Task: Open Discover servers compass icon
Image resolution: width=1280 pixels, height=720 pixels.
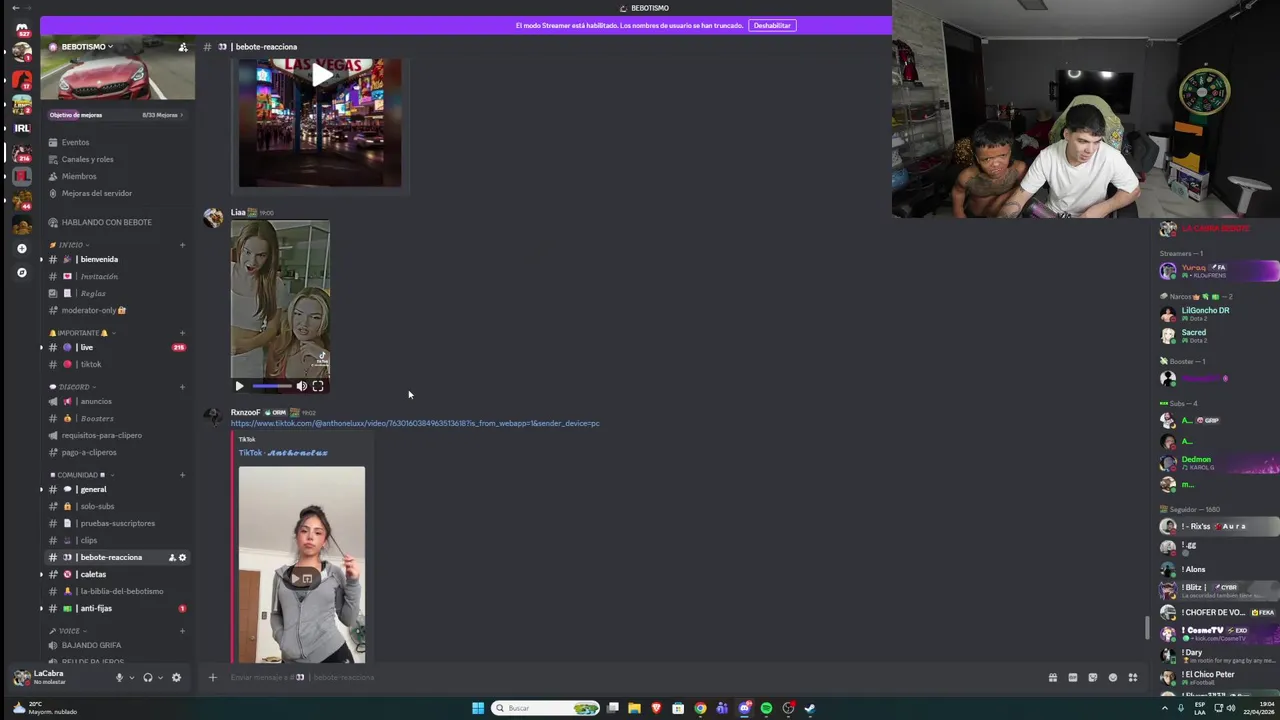Action: click(x=21, y=272)
